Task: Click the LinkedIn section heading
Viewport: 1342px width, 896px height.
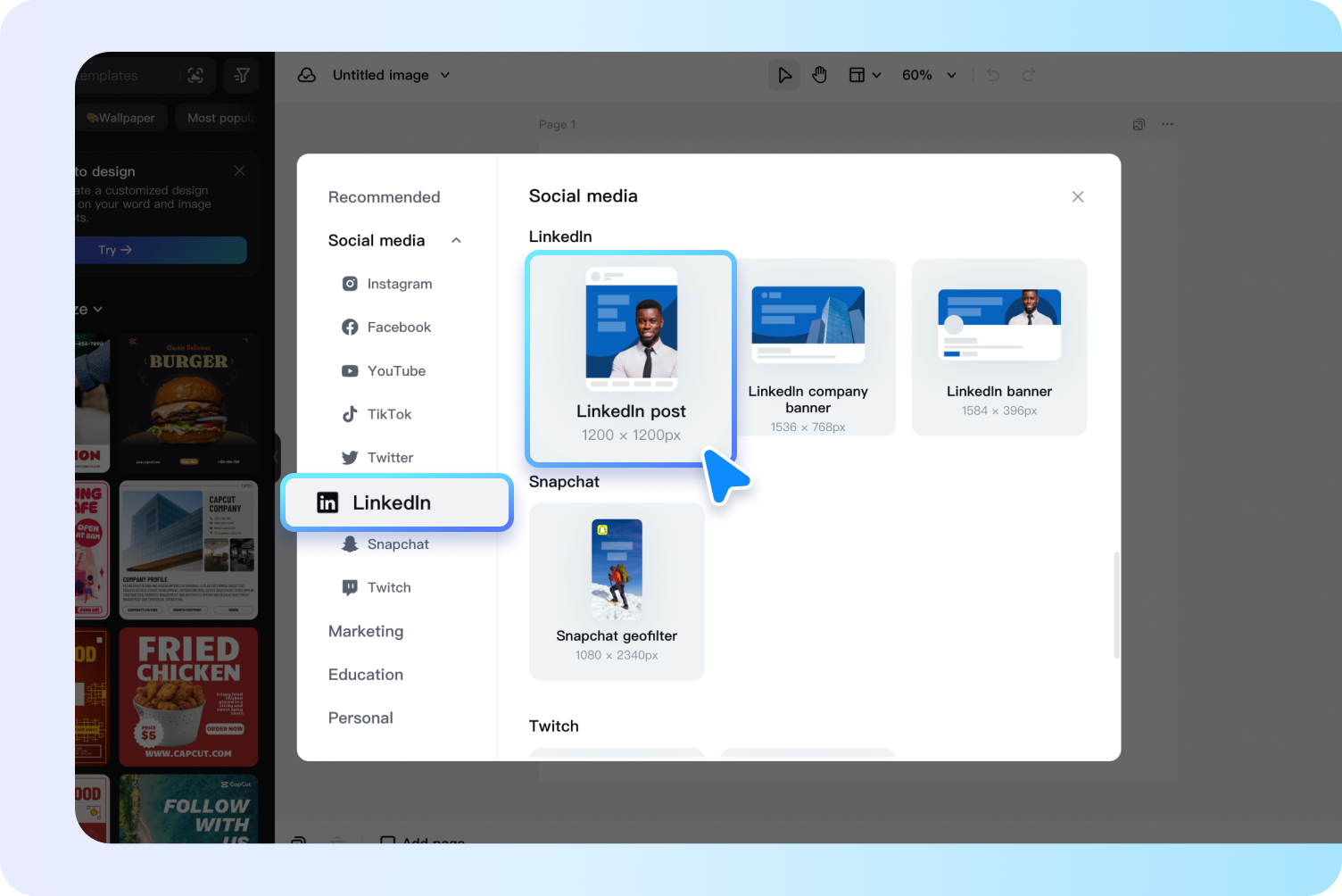Action: point(560,236)
